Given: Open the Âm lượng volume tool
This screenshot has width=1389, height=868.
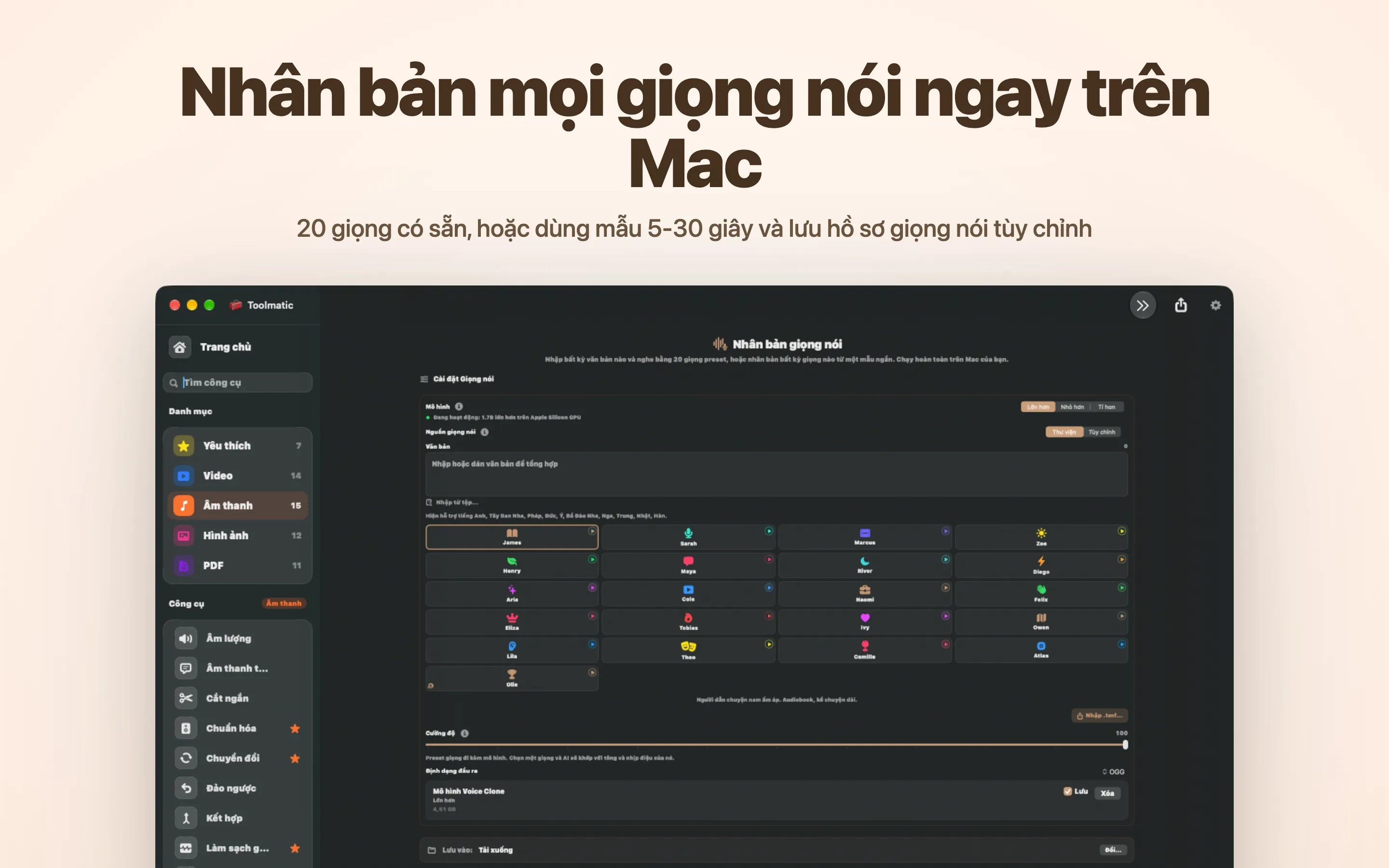Looking at the screenshot, I should point(237,638).
